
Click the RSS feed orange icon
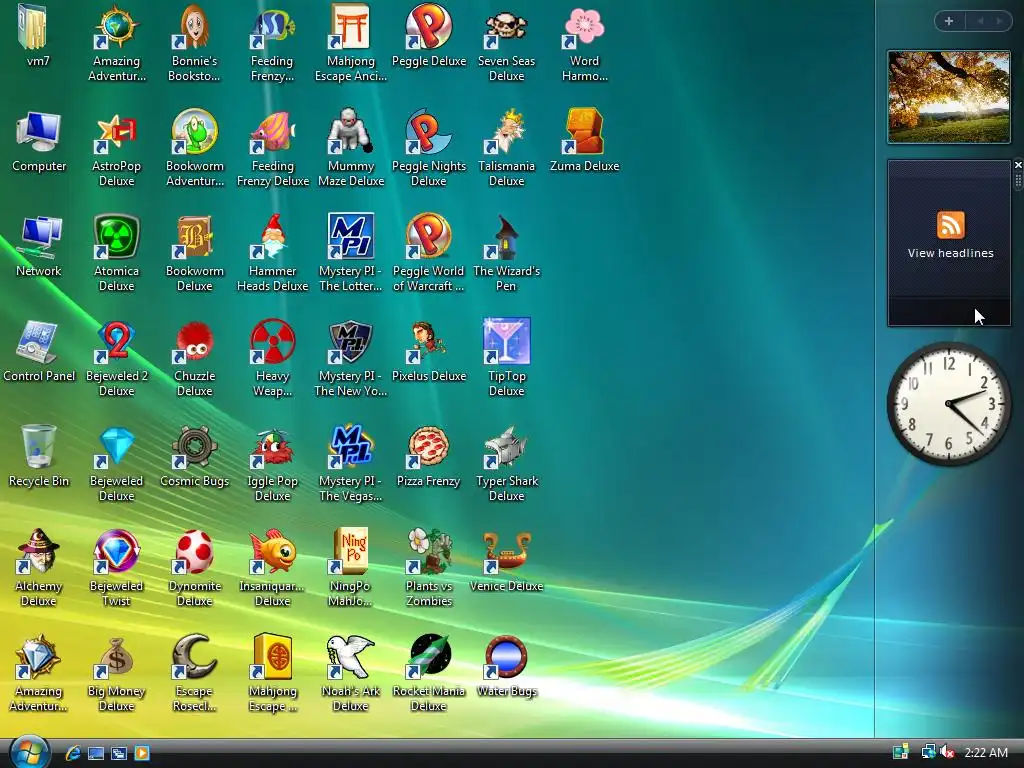click(x=950, y=225)
